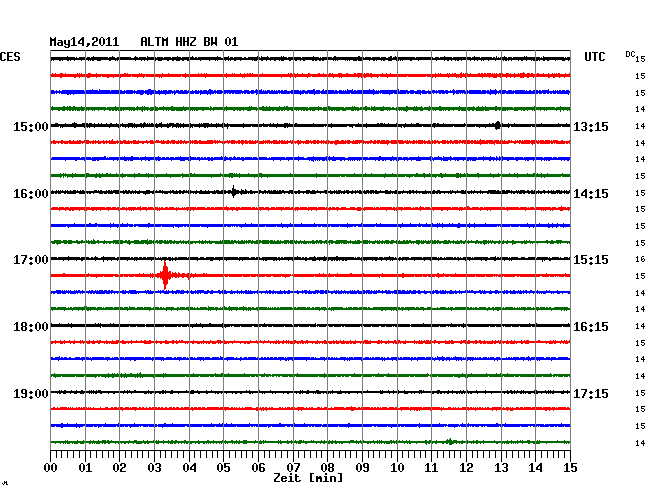
Task: Click the 13:15 UTC time label
Action: point(591,126)
